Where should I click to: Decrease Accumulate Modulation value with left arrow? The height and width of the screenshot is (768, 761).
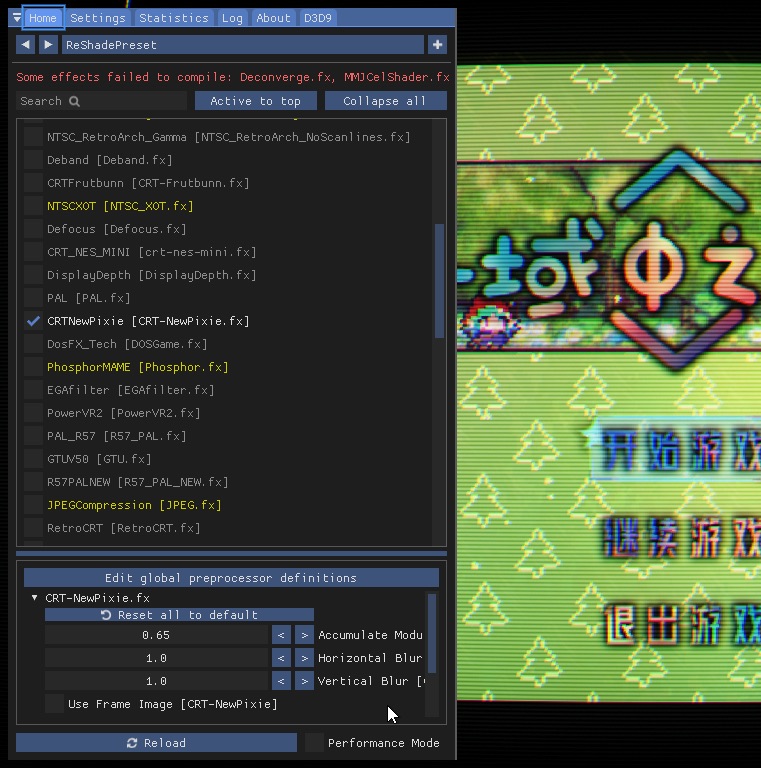[x=281, y=635]
